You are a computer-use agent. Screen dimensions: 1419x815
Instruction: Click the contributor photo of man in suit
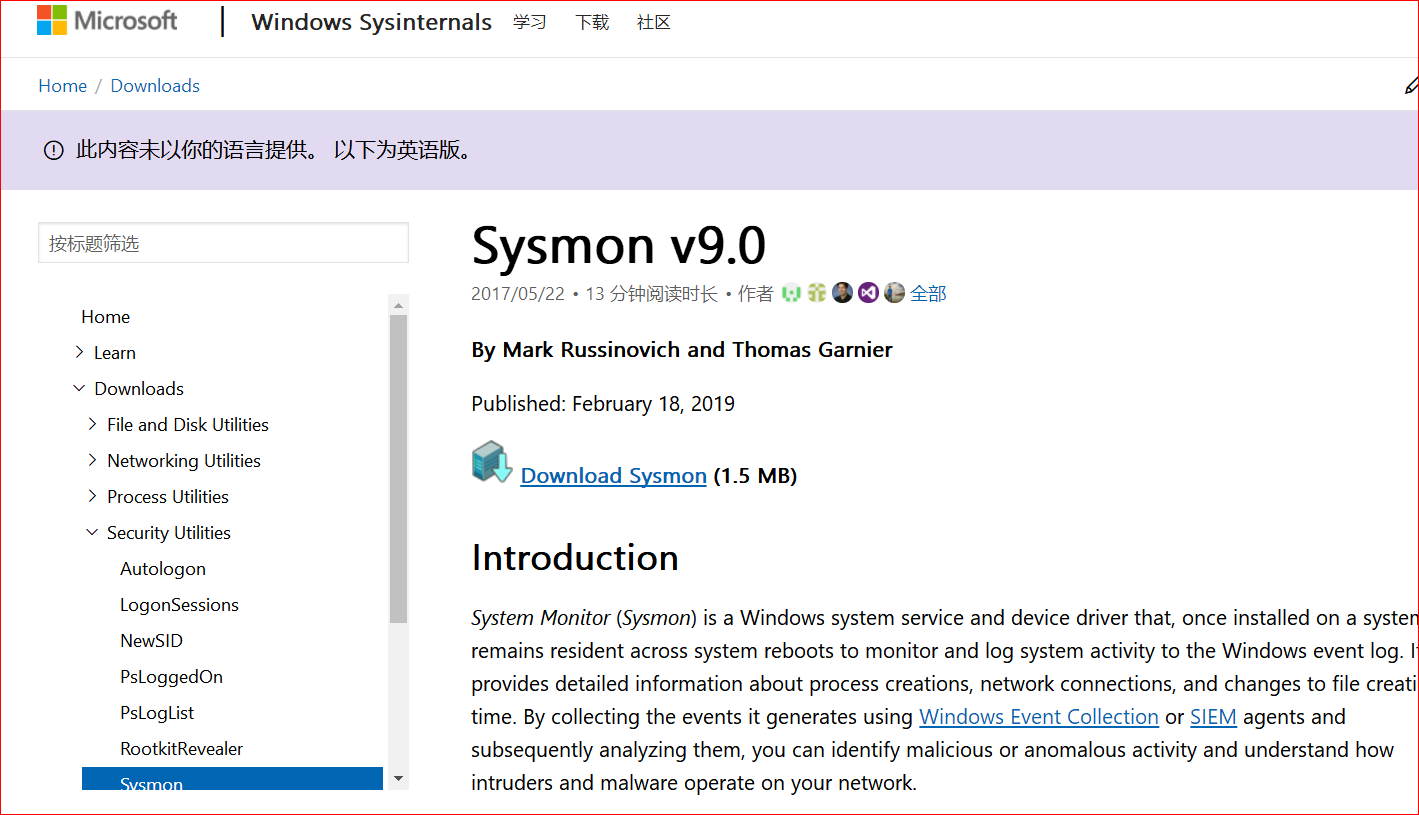click(x=843, y=293)
